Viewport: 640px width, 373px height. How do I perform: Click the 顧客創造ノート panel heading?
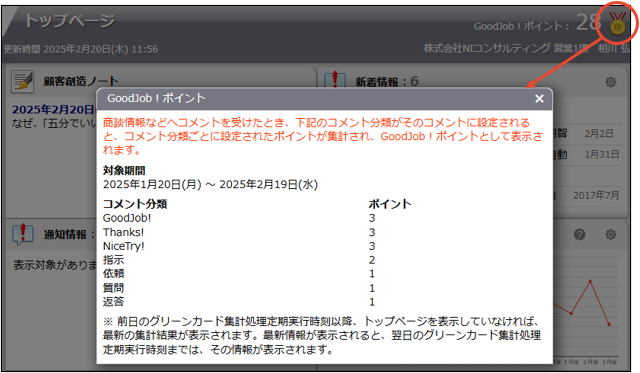click(x=81, y=81)
